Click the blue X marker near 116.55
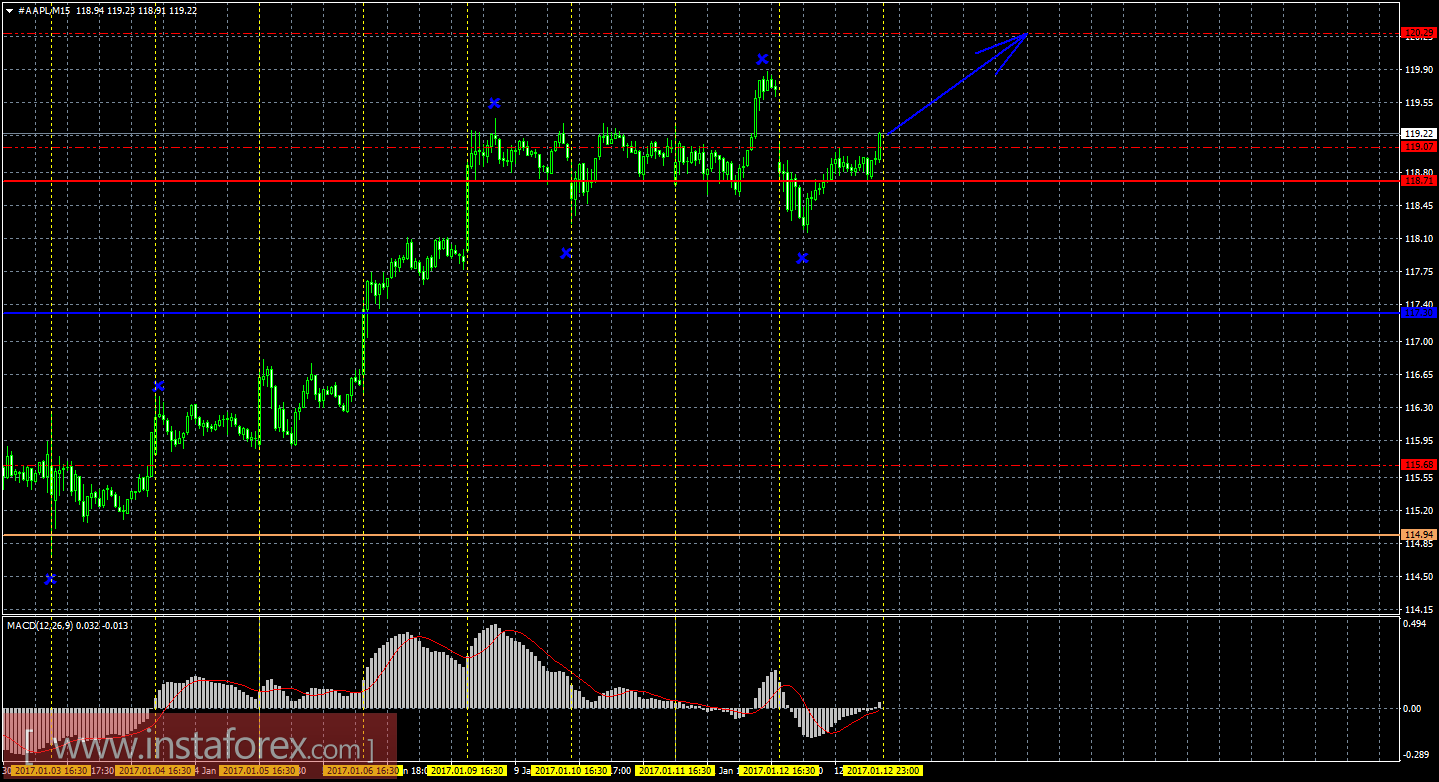 158,386
